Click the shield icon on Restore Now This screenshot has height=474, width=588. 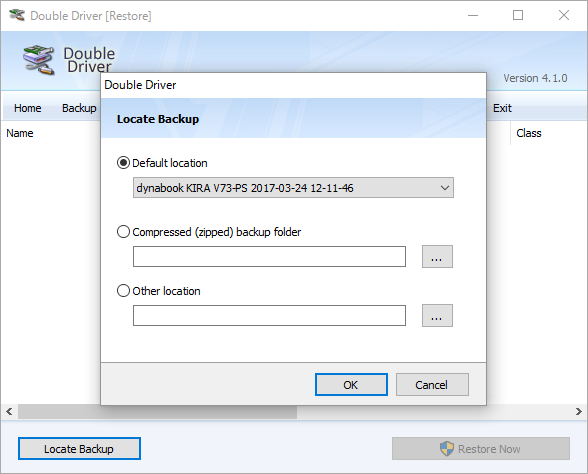click(447, 448)
